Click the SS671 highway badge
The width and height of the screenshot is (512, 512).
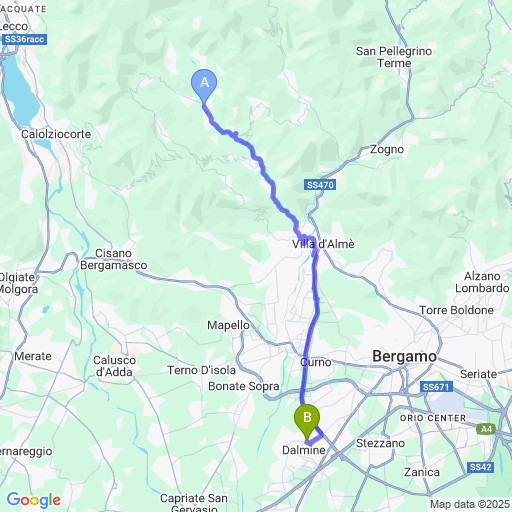(x=436, y=387)
